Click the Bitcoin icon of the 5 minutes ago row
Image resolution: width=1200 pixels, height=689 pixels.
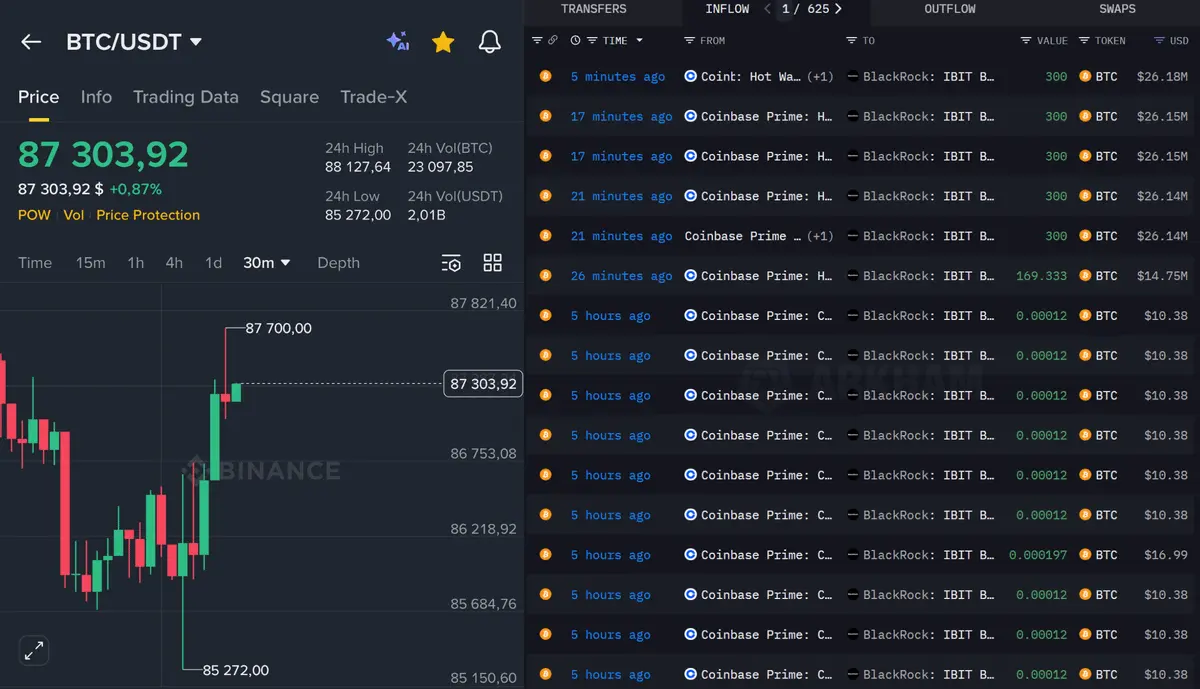point(545,76)
